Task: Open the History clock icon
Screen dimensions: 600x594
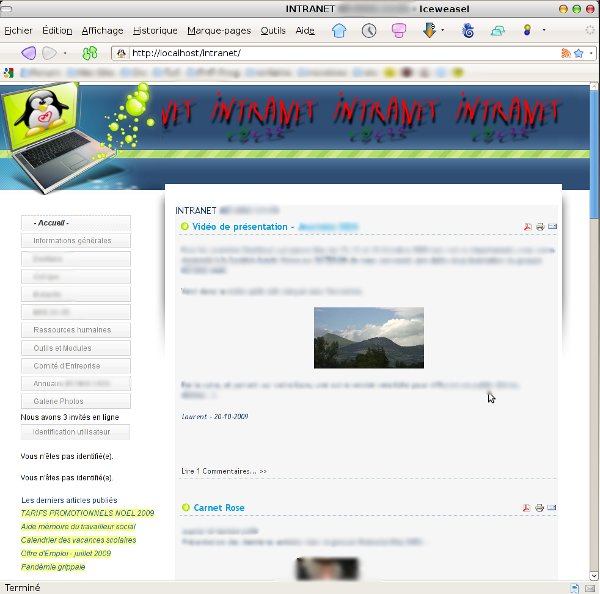Action: point(369,30)
